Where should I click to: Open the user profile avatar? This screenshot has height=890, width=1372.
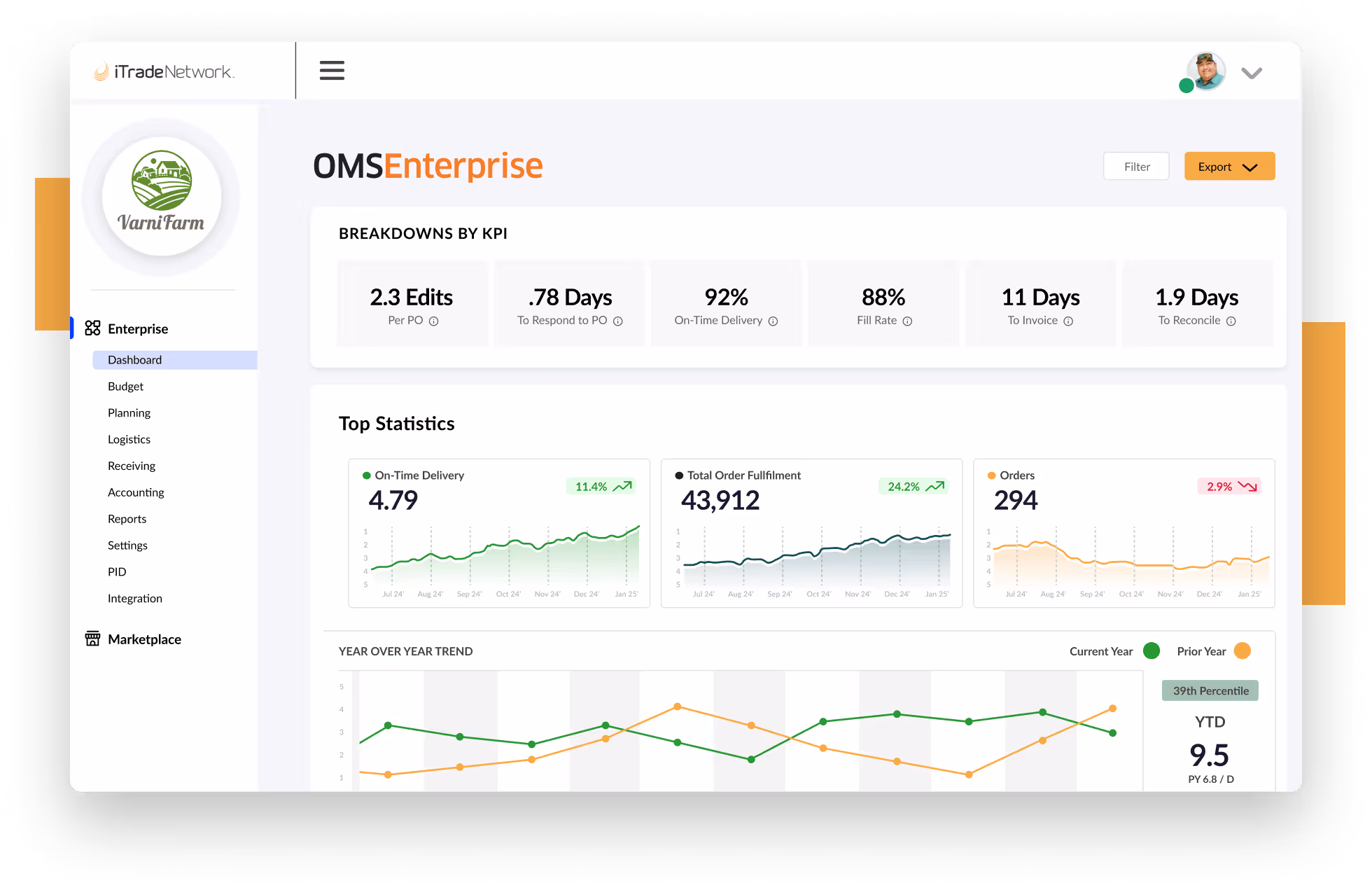(1205, 71)
